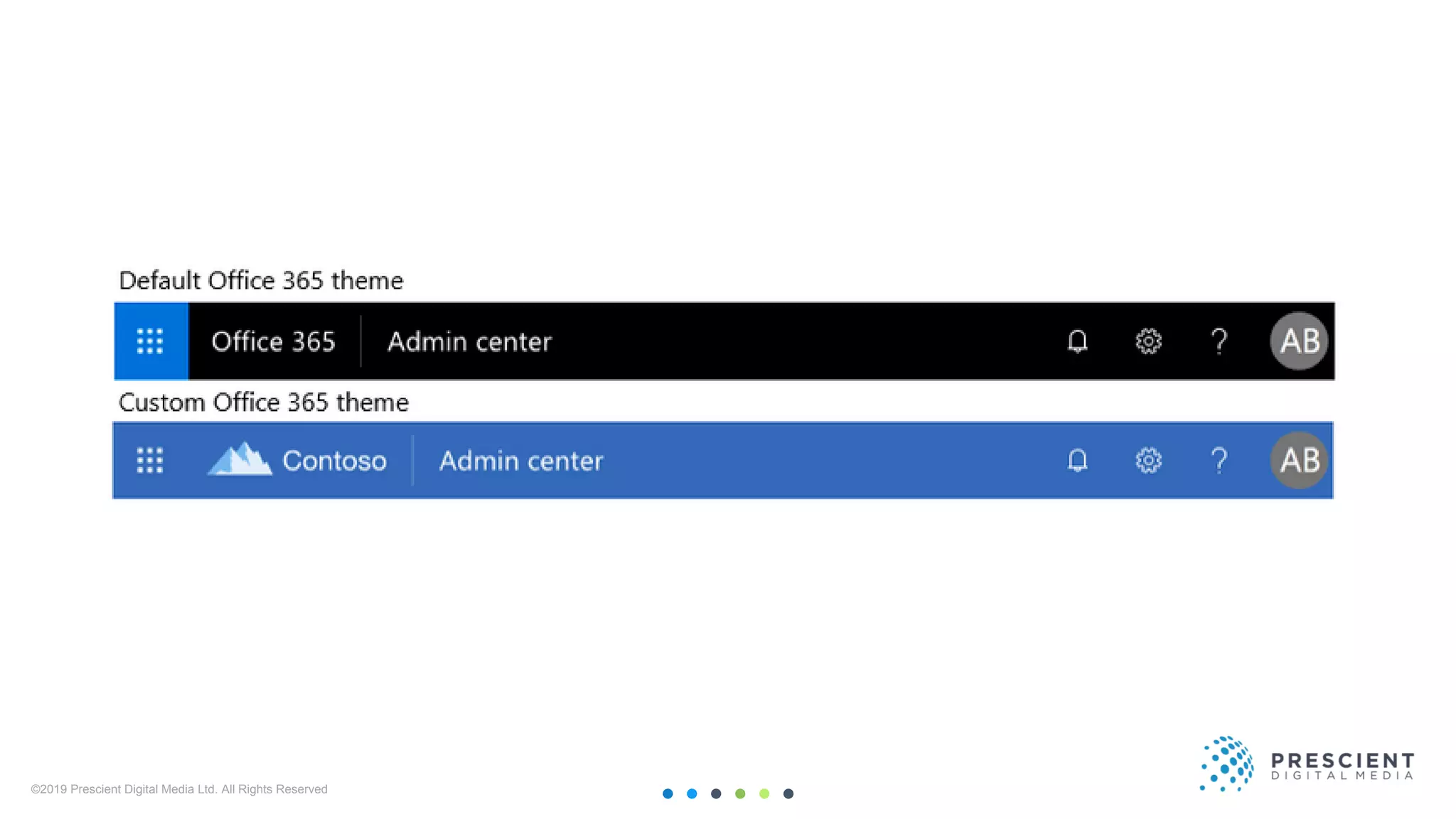Select Admin center in default theme bar
Image resolution: width=1456 pixels, height=819 pixels.
pos(469,342)
